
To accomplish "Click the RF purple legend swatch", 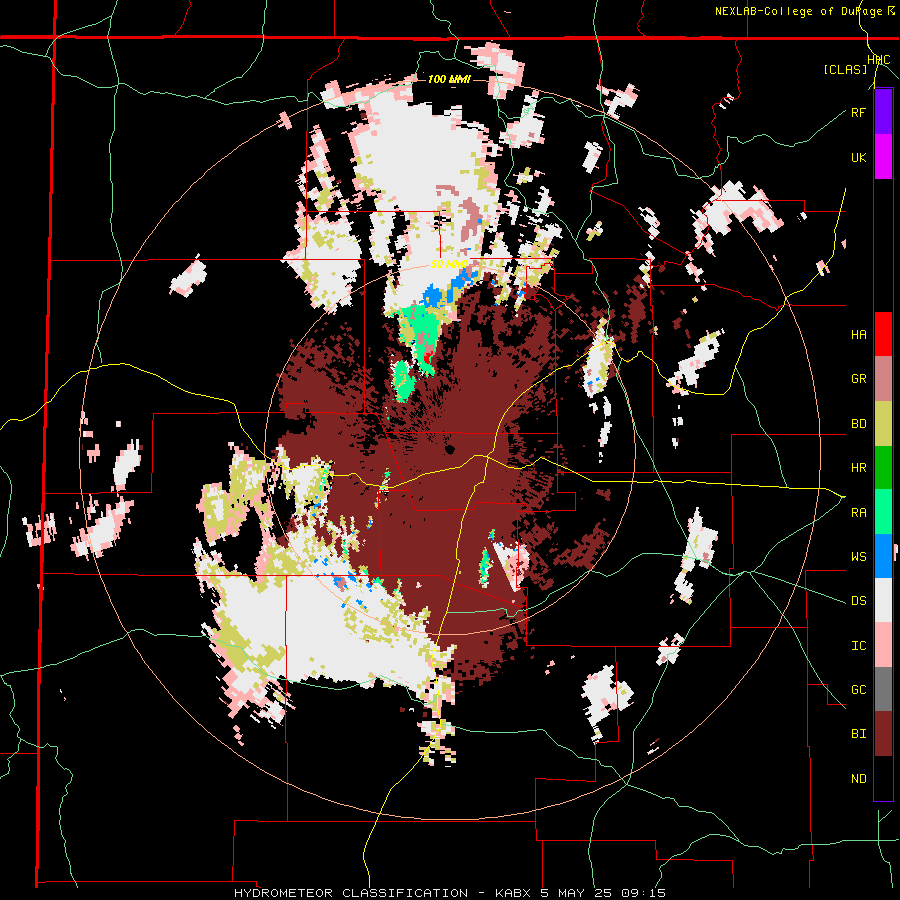I will point(883,112).
